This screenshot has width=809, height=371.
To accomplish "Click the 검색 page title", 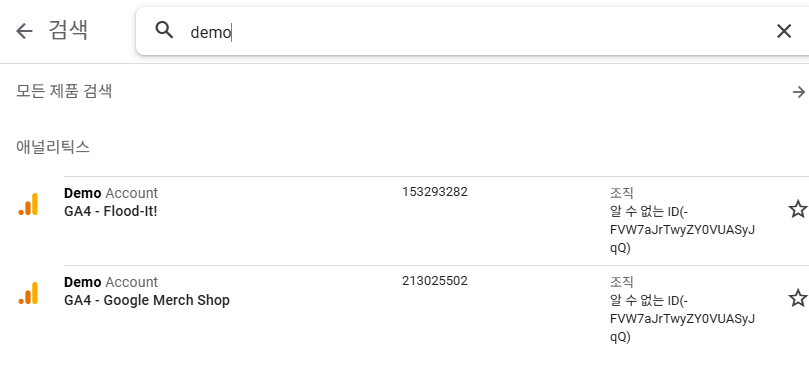I will point(68,30).
